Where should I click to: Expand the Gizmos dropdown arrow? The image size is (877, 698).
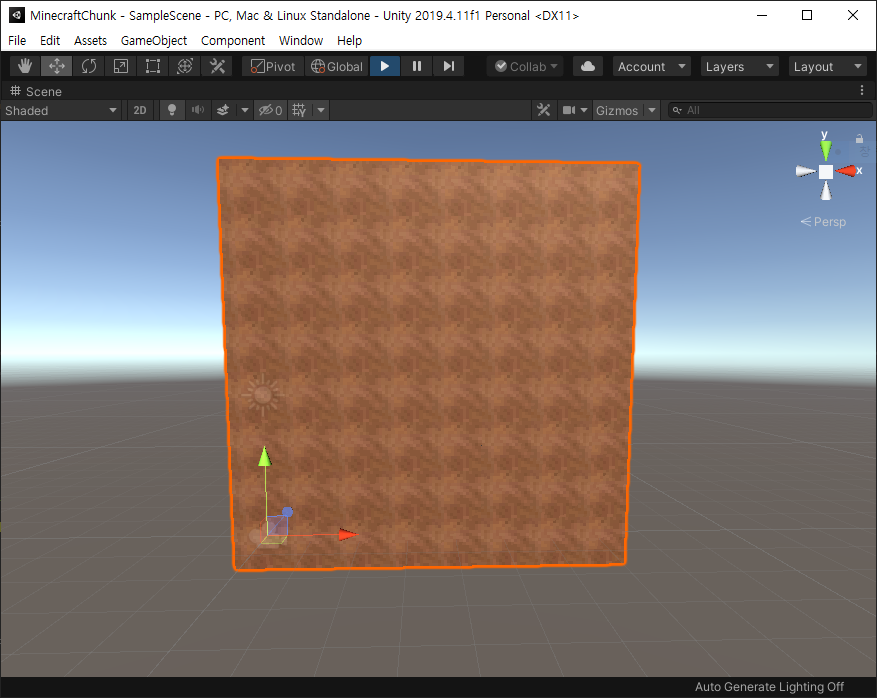(x=652, y=110)
